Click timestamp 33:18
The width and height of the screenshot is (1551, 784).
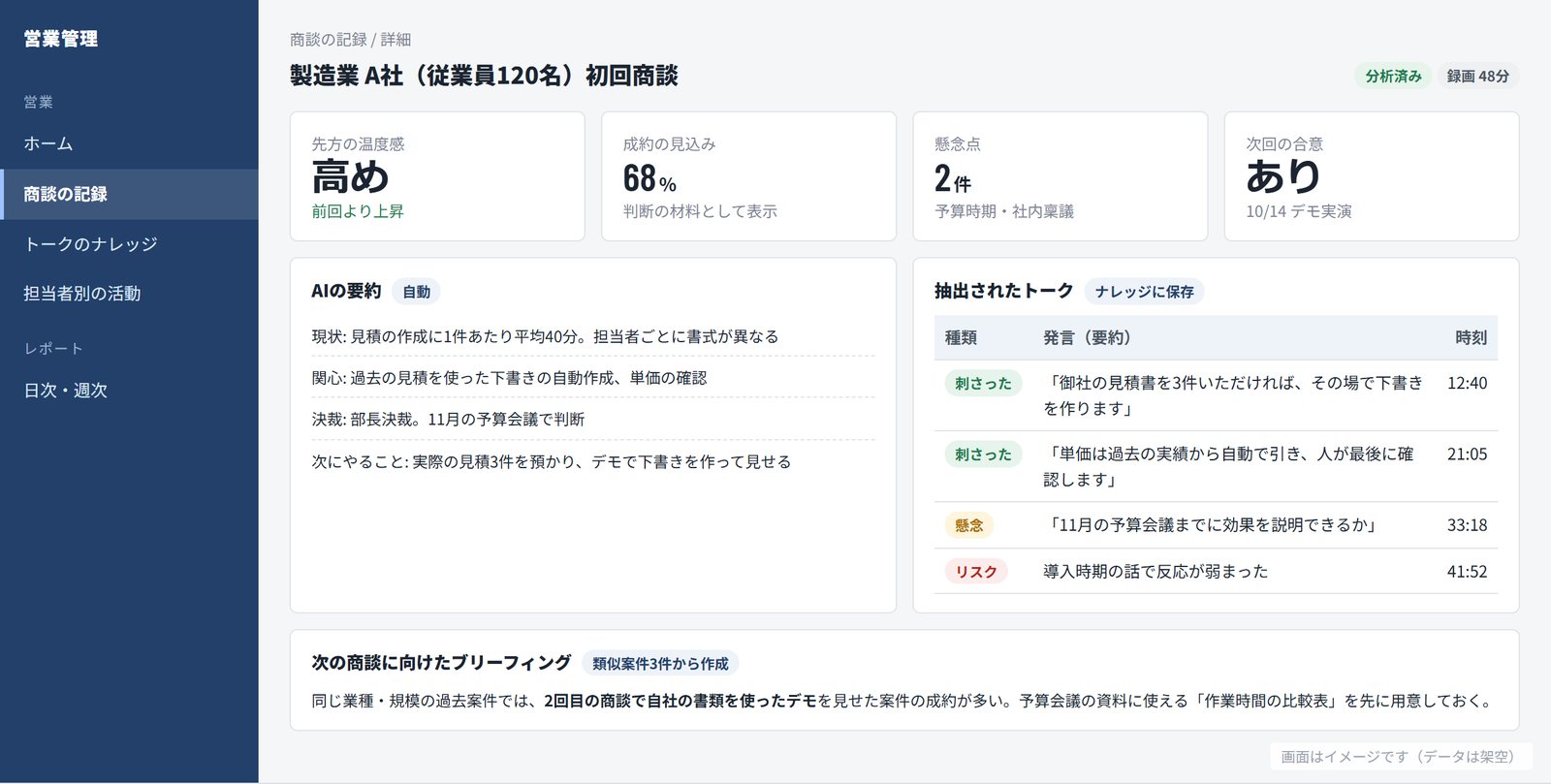point(1467,525)
